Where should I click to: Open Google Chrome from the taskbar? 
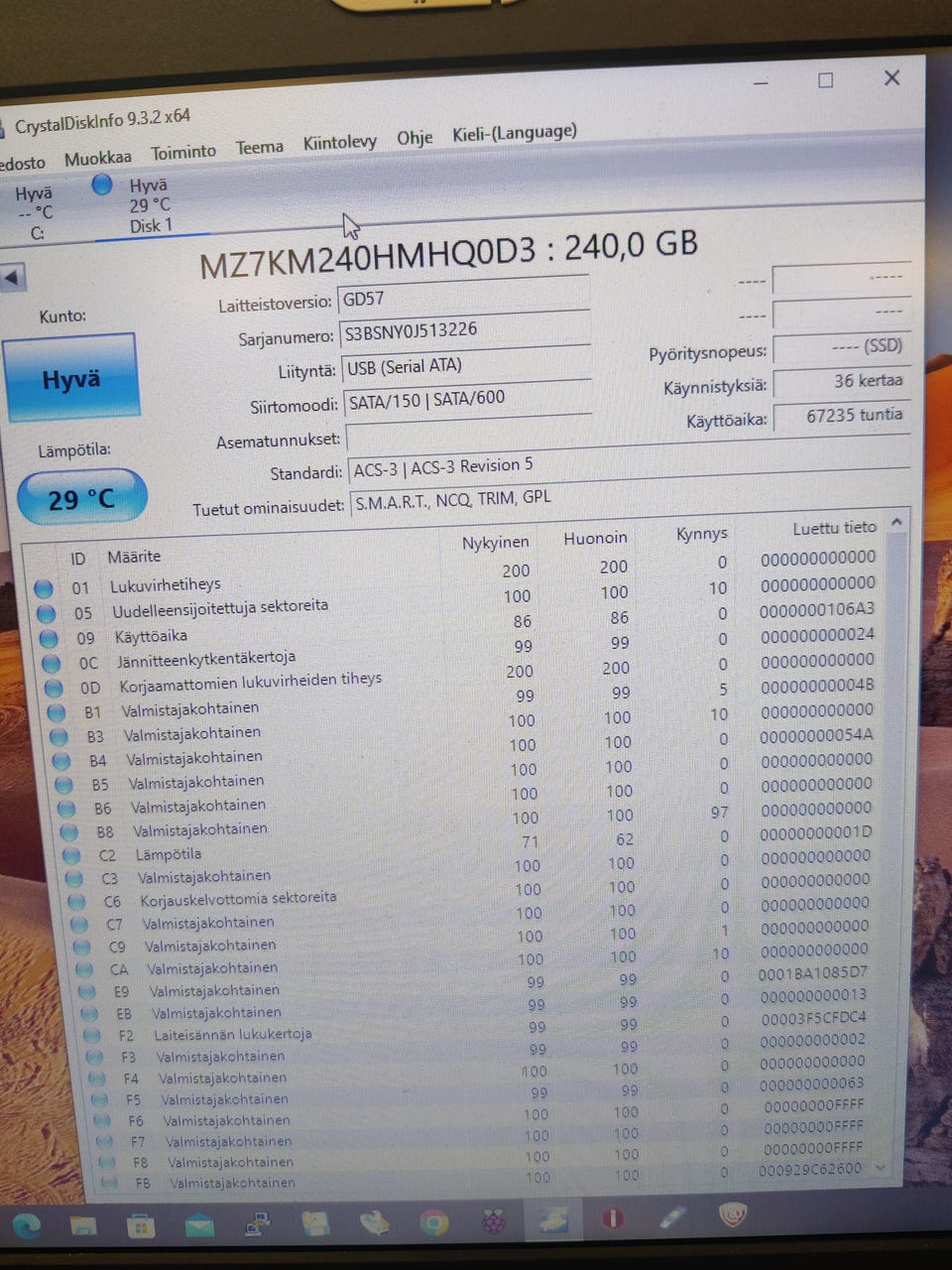coord(433,1222)
